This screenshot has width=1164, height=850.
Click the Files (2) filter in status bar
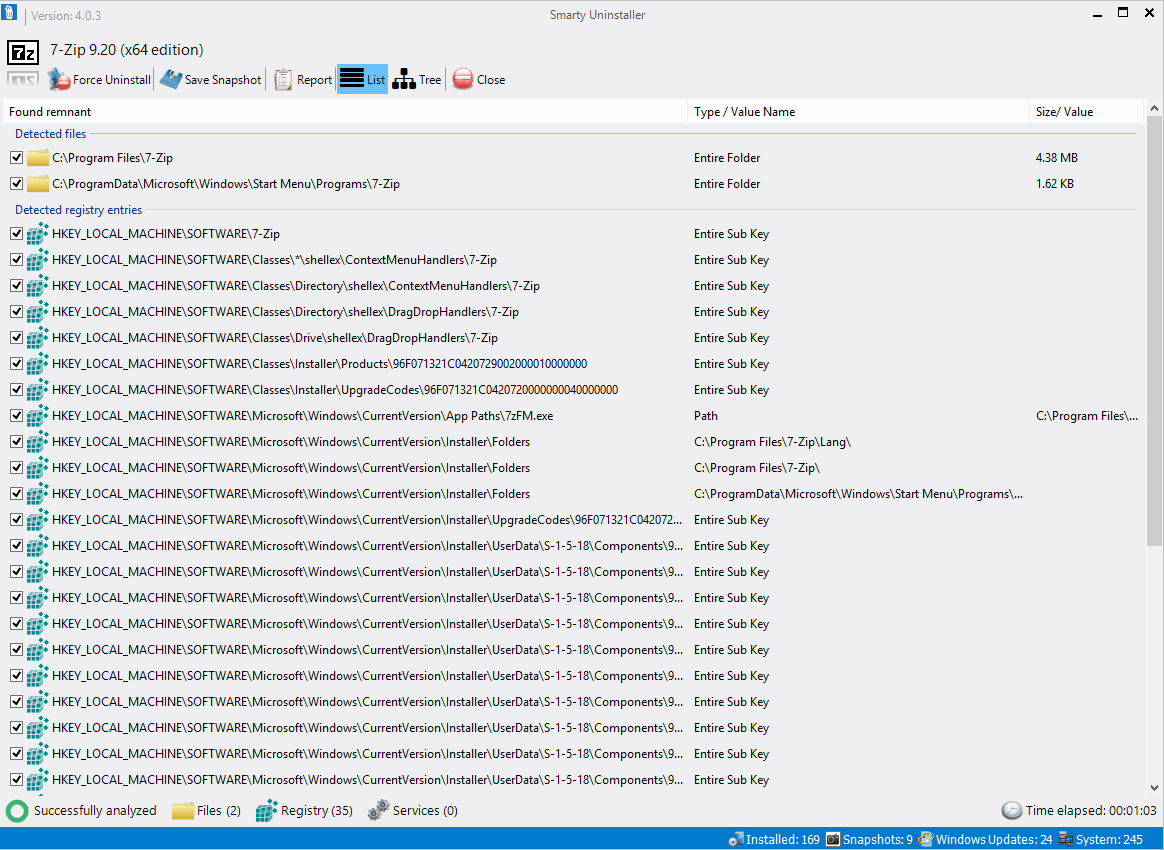click(206, 811)
